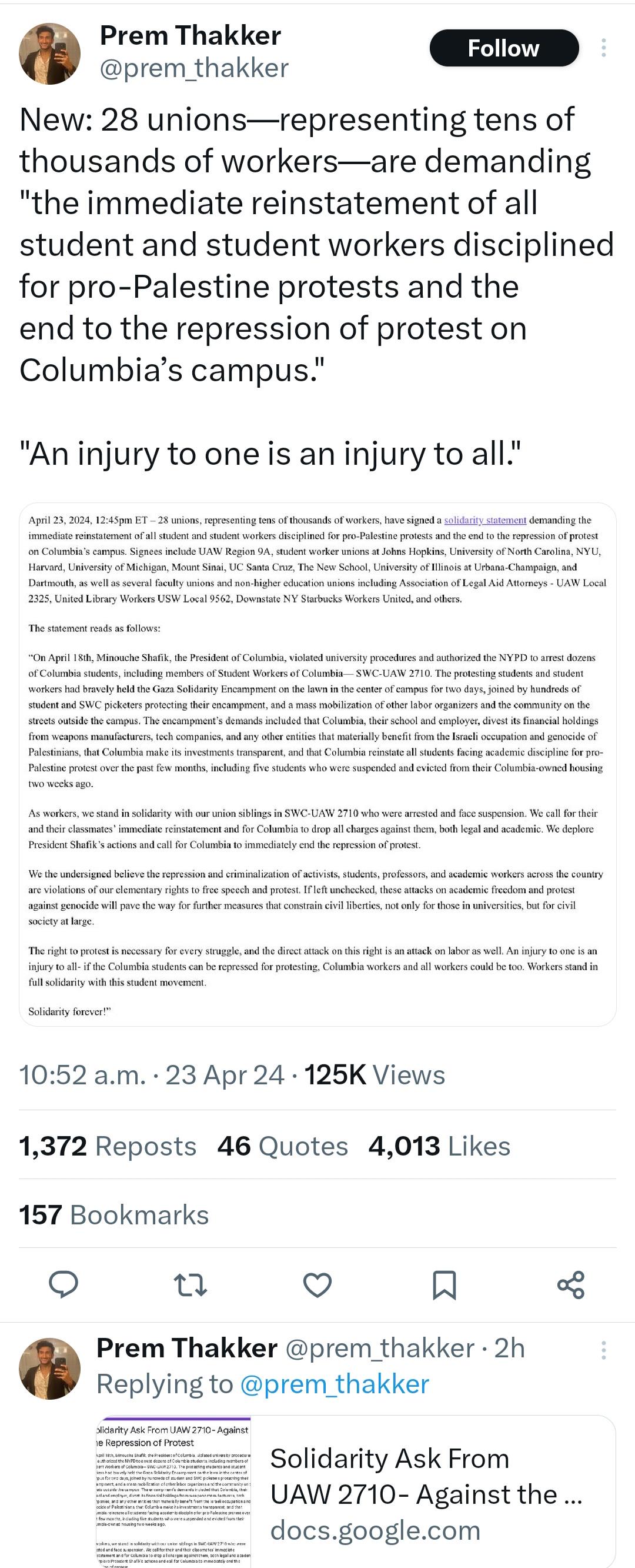Open three-dot menu beside Follow button
The height and width of the screenshot is (1568, 635).
coord(603,48)
